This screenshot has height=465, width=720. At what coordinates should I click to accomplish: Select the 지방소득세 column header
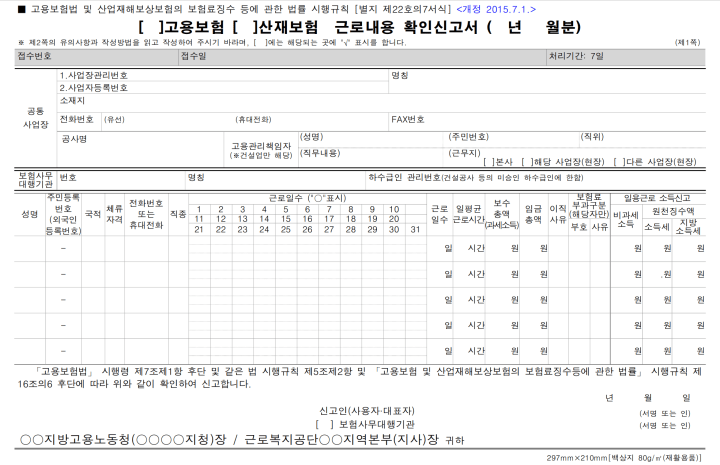688,227
